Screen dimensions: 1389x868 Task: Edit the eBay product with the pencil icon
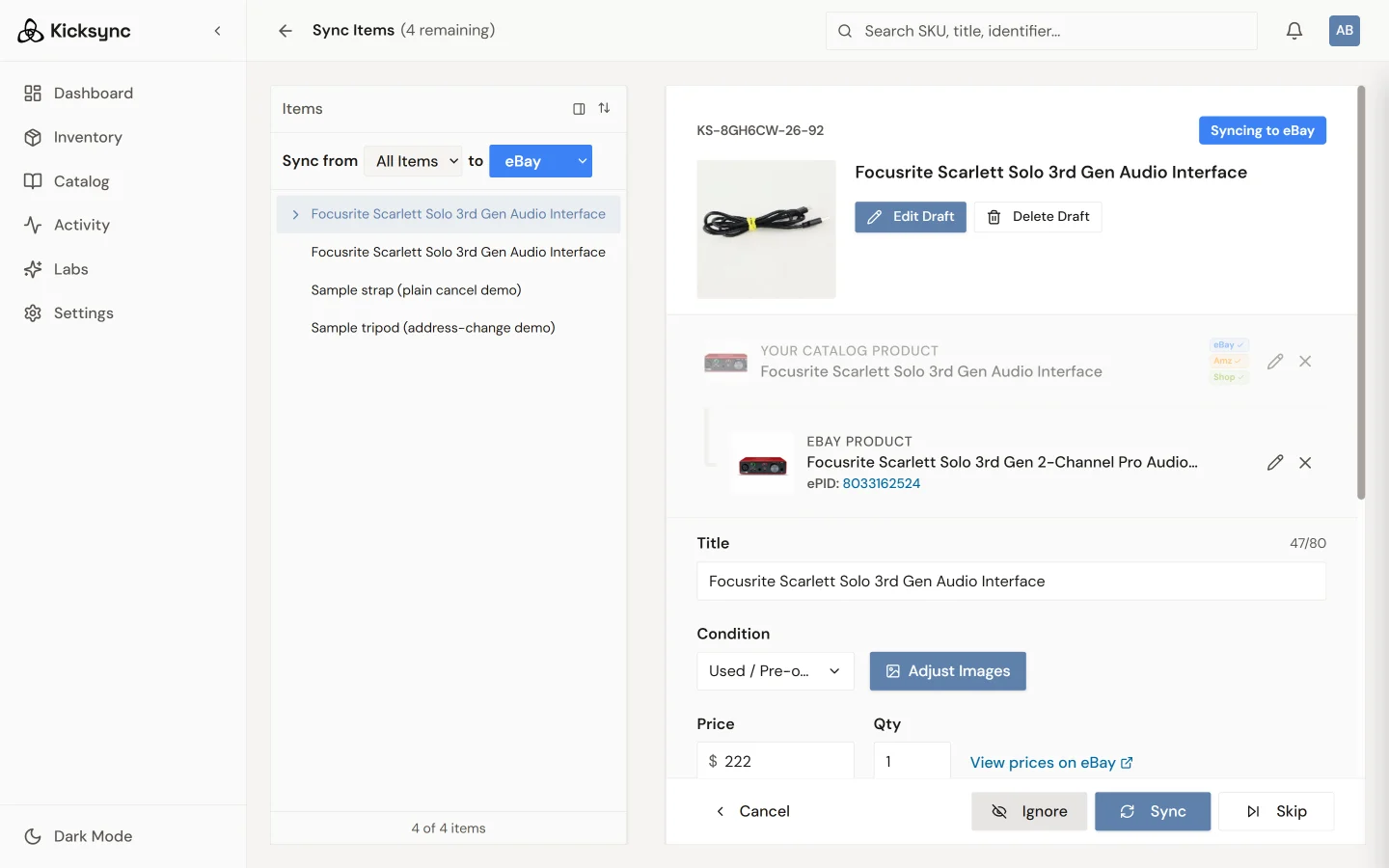(1275, 463)
